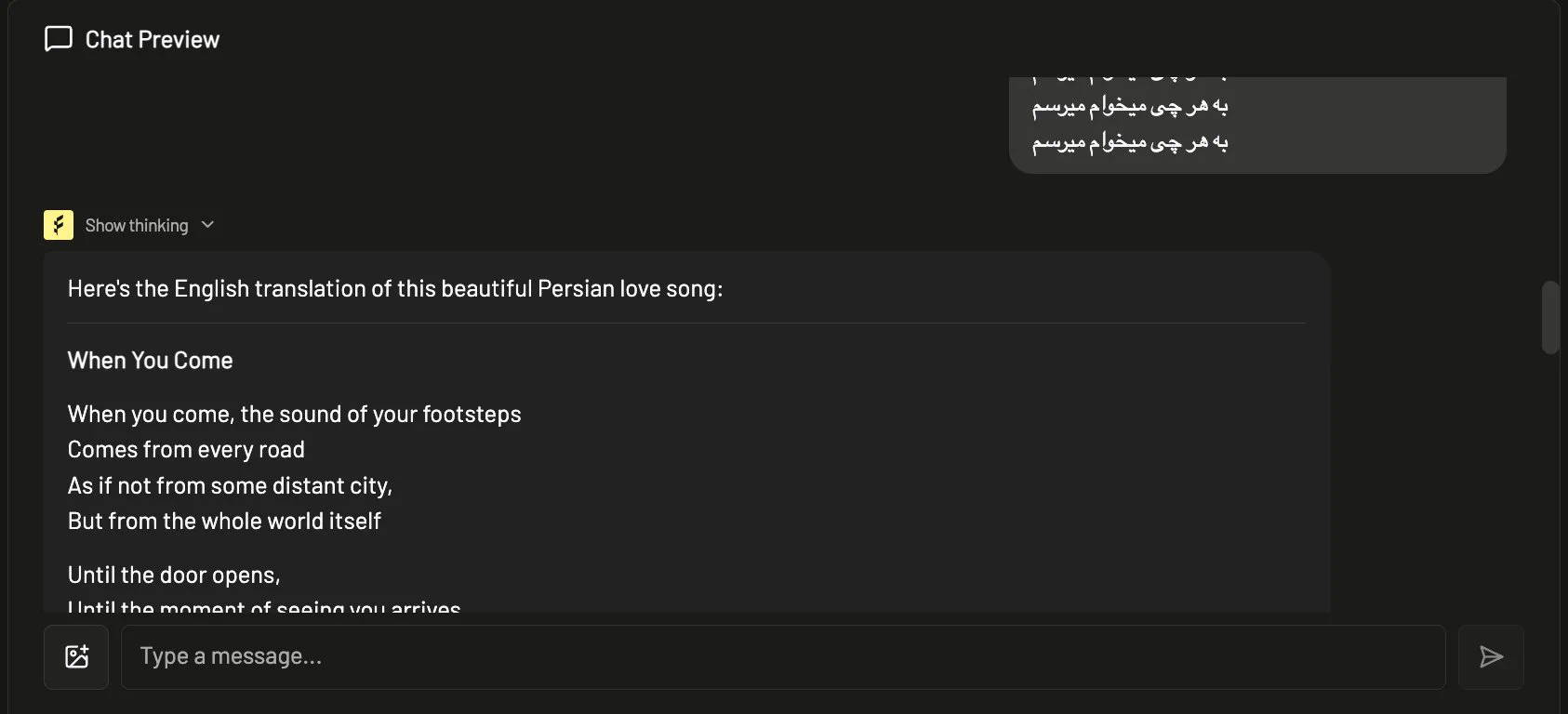This screenshot has width=1568, height=714.
Task: Click the As if not from distant city line
Action: (x=231, y=485)
